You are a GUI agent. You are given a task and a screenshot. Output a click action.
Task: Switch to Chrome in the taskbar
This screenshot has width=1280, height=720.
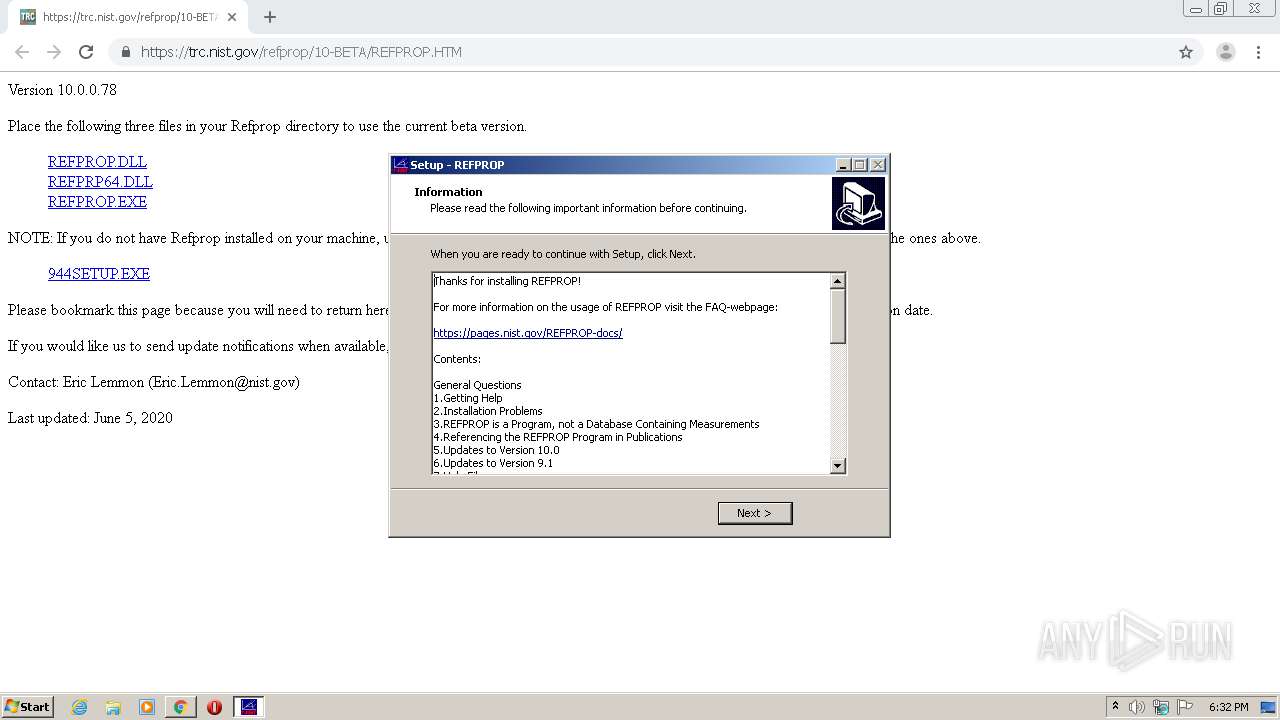pyautogui.click(x=180, y=707)
